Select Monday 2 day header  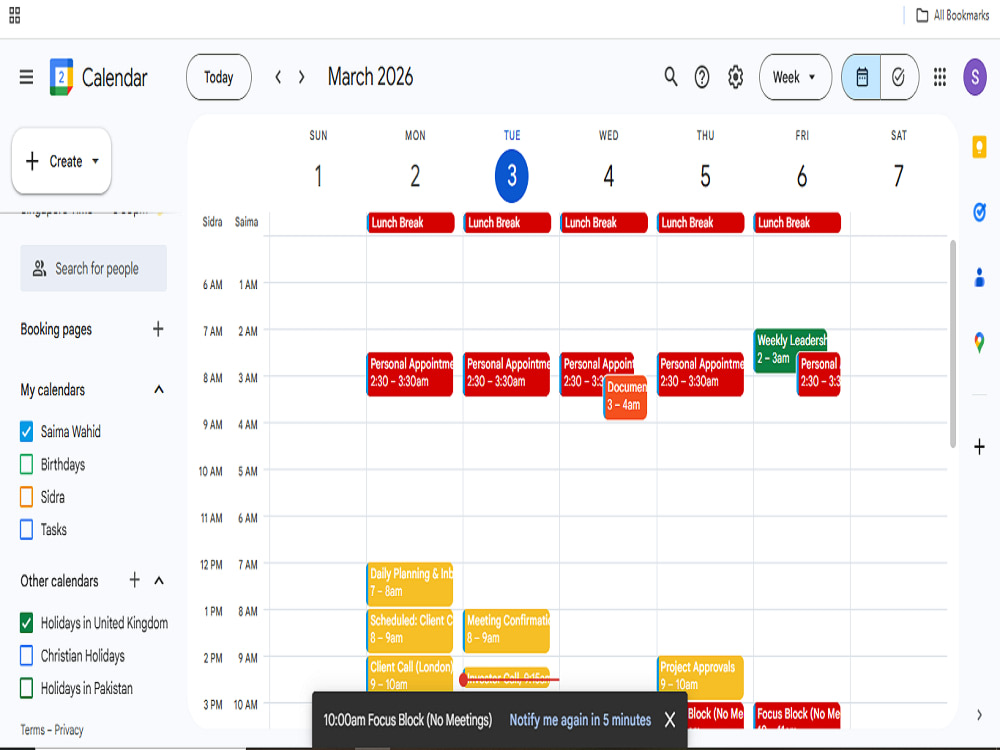click(x=415, y=176)
